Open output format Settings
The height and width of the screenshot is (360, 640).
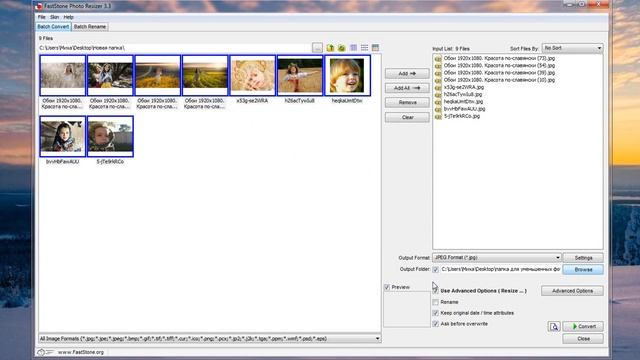pos(583,258)
